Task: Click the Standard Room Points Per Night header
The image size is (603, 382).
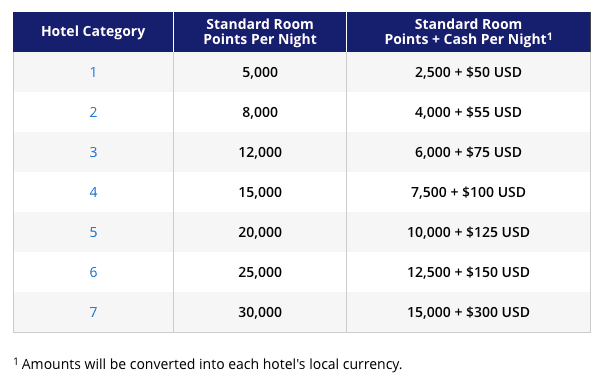Action: [260, 32]
